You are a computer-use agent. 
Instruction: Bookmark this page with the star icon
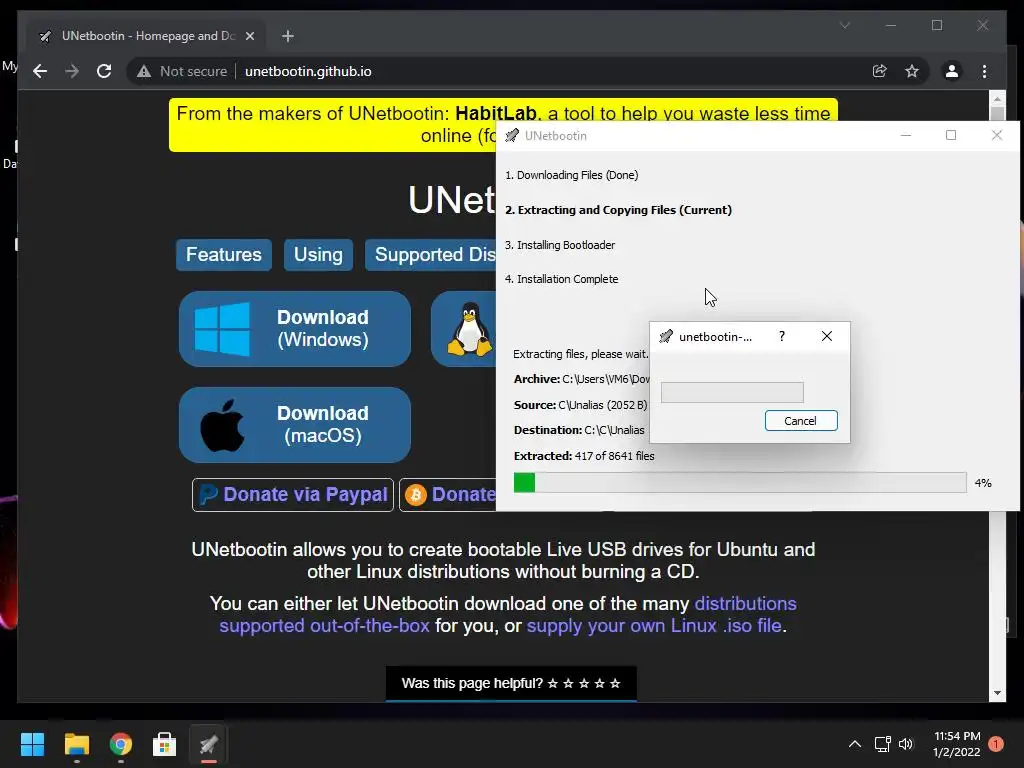pyautogui.click(x=912, y=71)
